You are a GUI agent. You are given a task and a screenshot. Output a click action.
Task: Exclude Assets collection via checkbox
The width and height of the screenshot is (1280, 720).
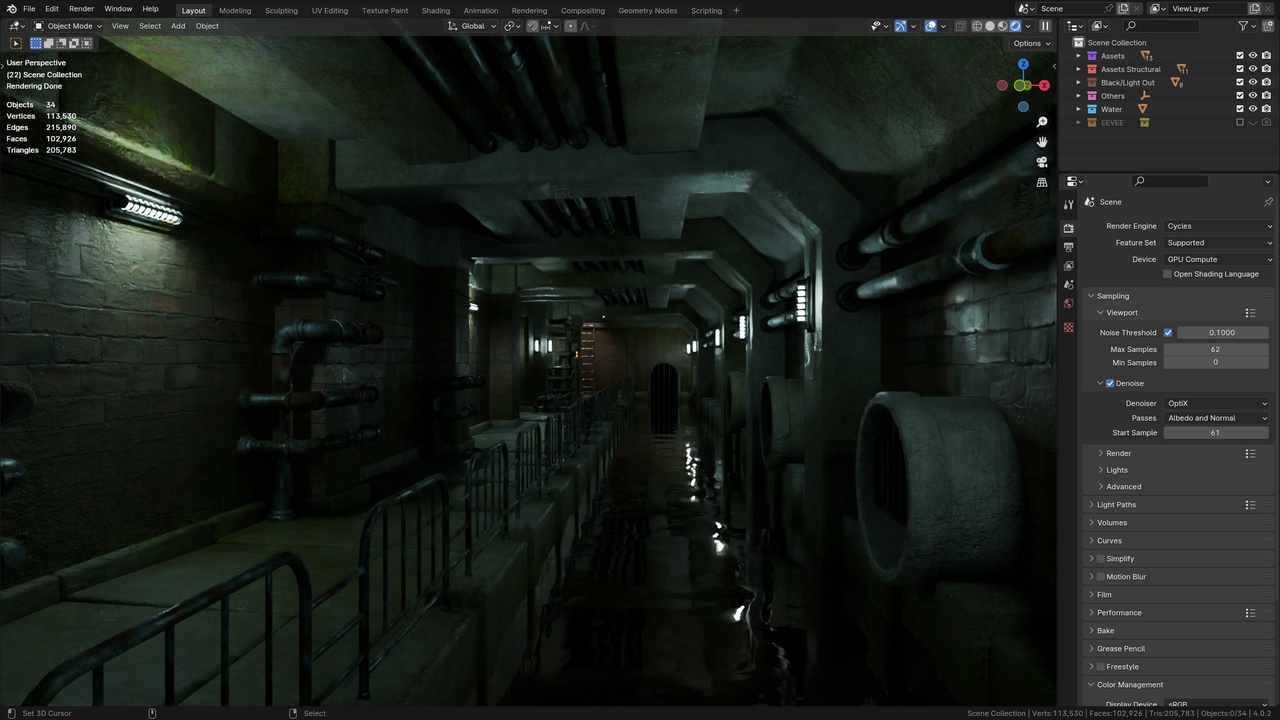pyautogui.click(x=1240, y=56)
